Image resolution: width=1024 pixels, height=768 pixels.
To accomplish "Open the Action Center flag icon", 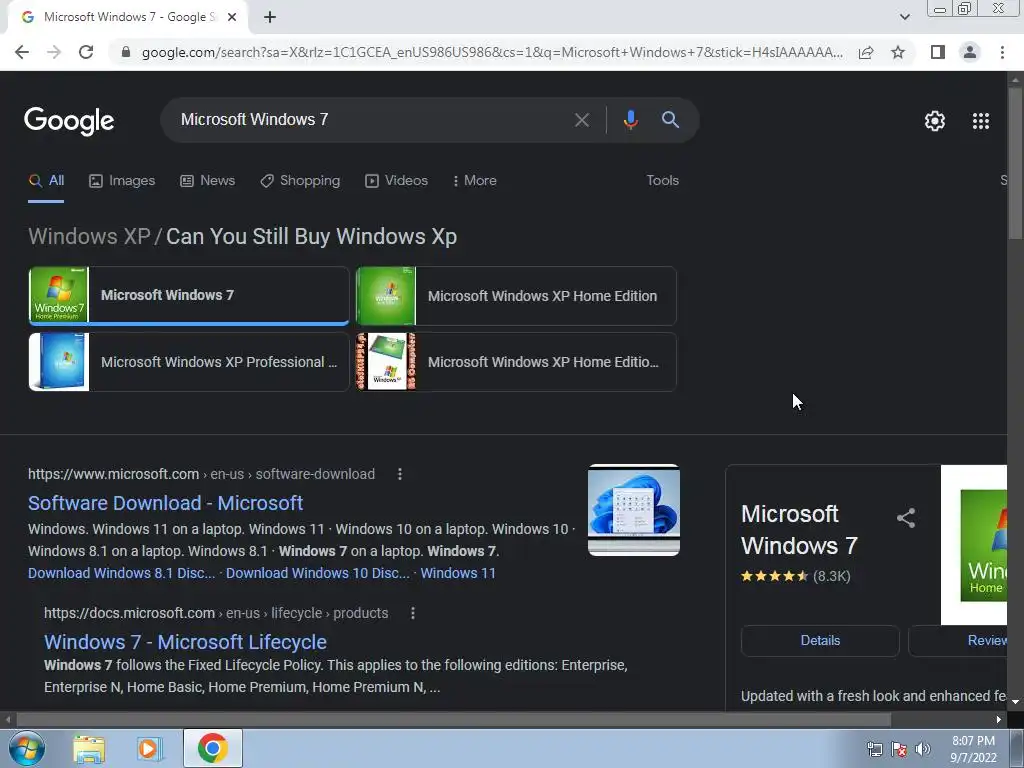I will [899, 749].
